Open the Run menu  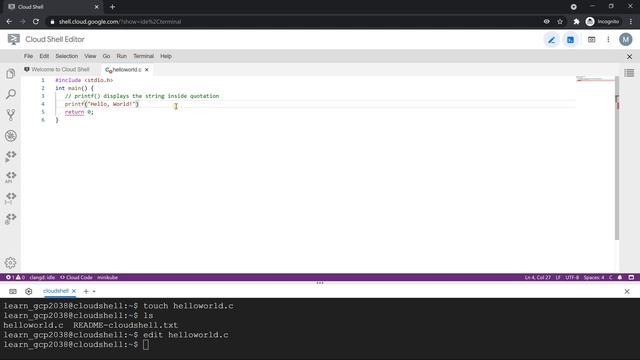click(x=122, y=56)
